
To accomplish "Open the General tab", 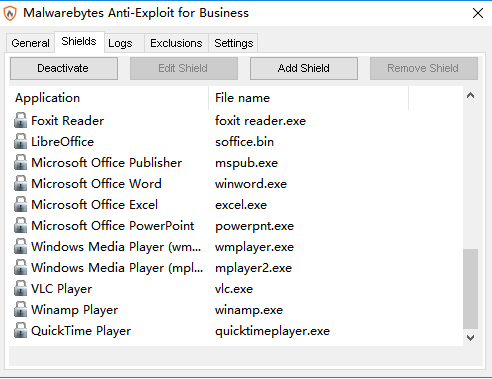I will pos(30,43).
